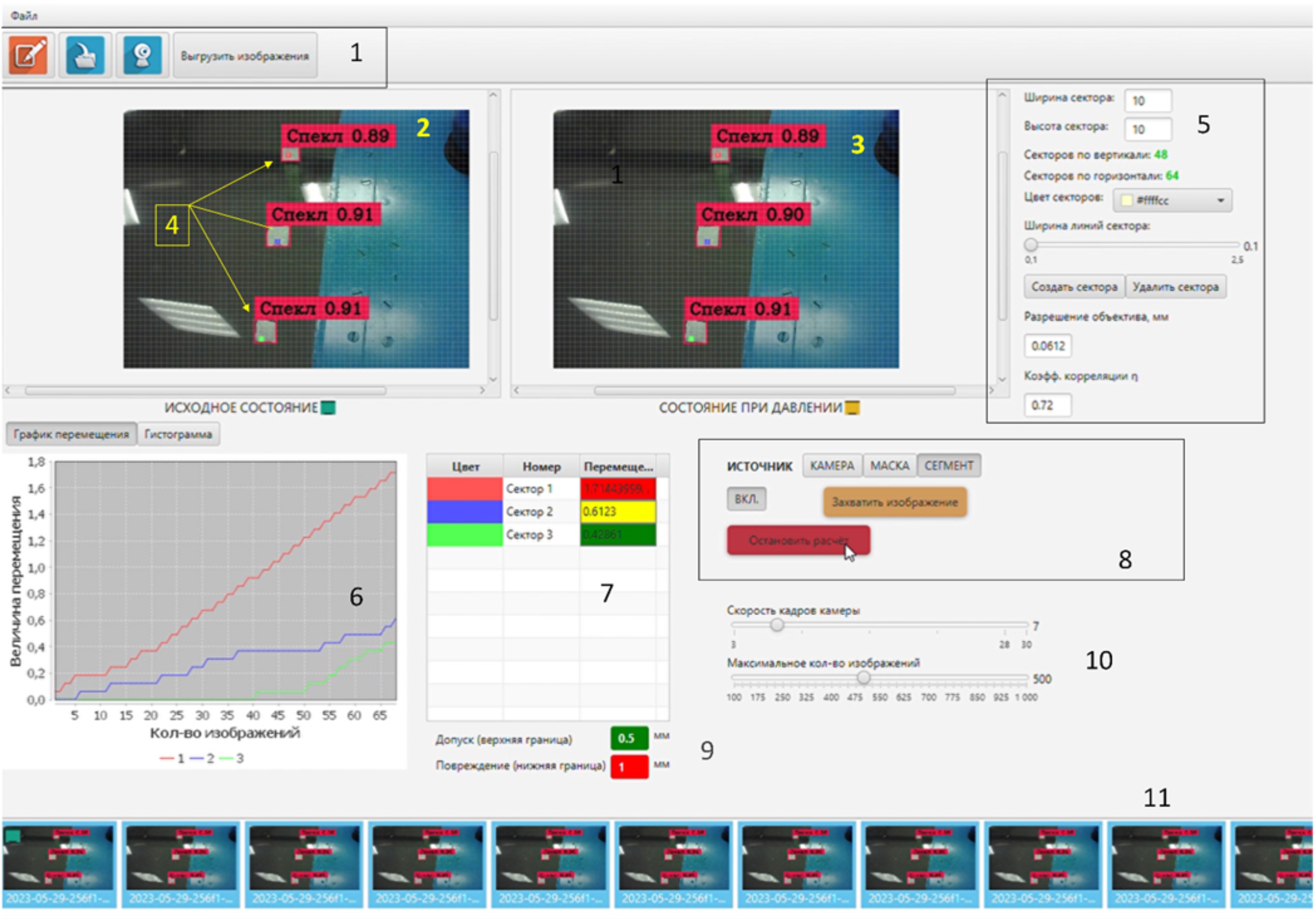
Task: Click left image panel scroll-up arrow
Action: coord(493,95)
